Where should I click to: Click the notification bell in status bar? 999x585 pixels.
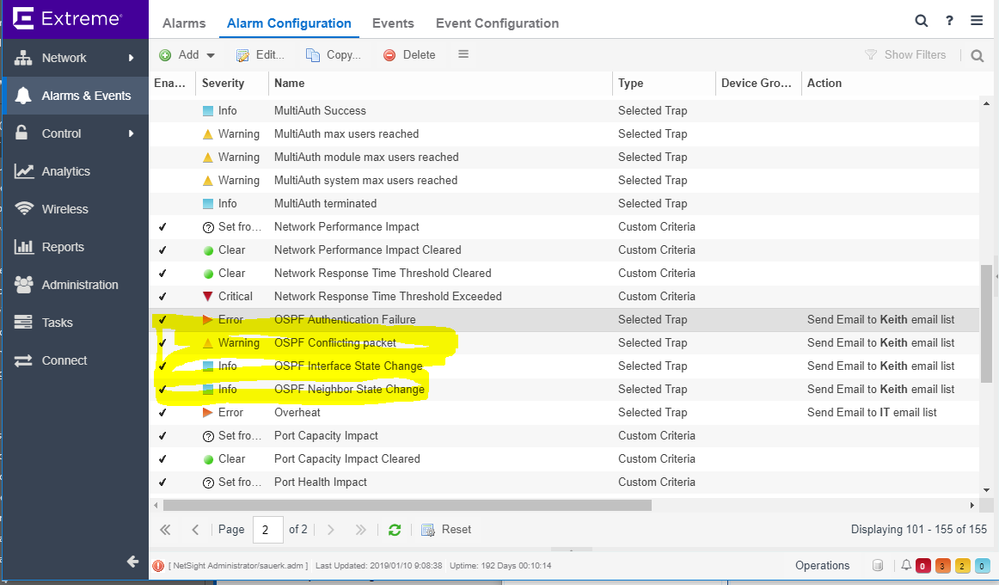coord(906,566)
